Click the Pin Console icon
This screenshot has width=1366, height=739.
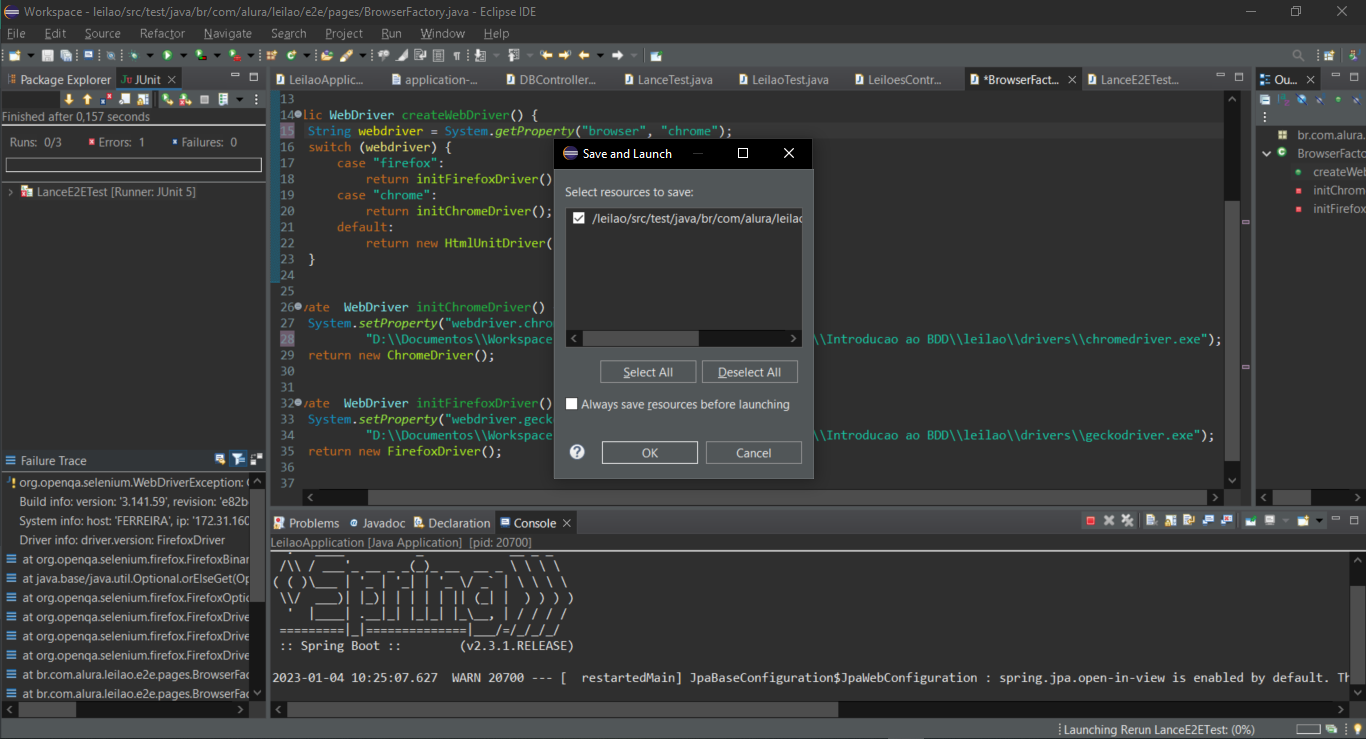(x=1250, y=520)
